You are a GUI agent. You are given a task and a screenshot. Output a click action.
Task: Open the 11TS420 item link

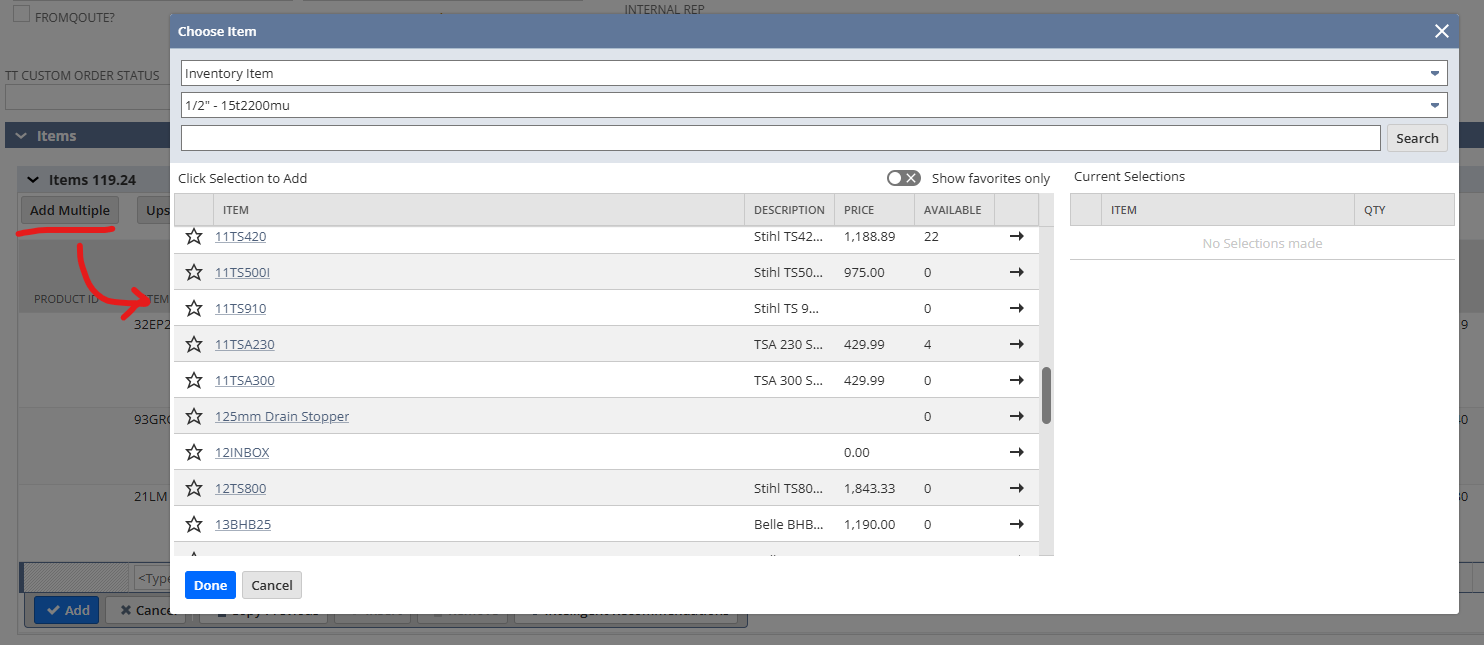(240, 236)
